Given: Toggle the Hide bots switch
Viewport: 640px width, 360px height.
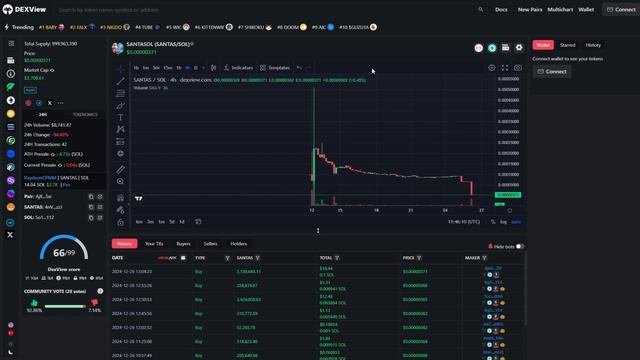Looking at the screenshot, I should (520, 247).
